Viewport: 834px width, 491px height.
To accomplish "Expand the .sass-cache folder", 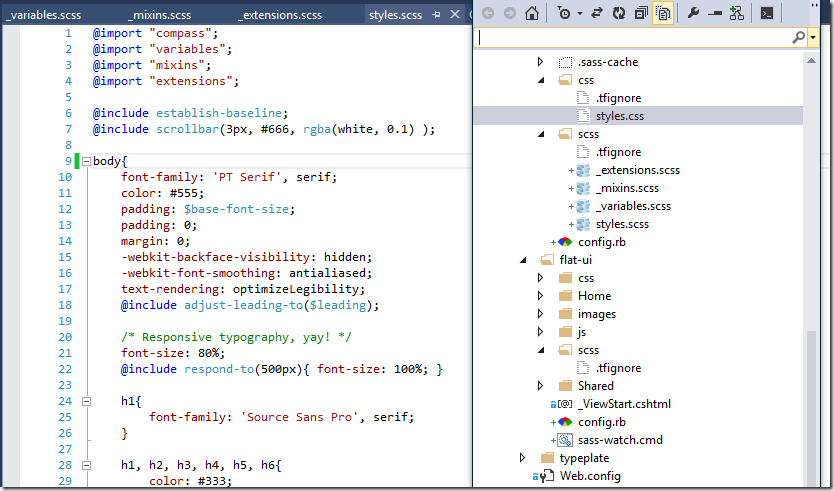I will click(540, 62).
